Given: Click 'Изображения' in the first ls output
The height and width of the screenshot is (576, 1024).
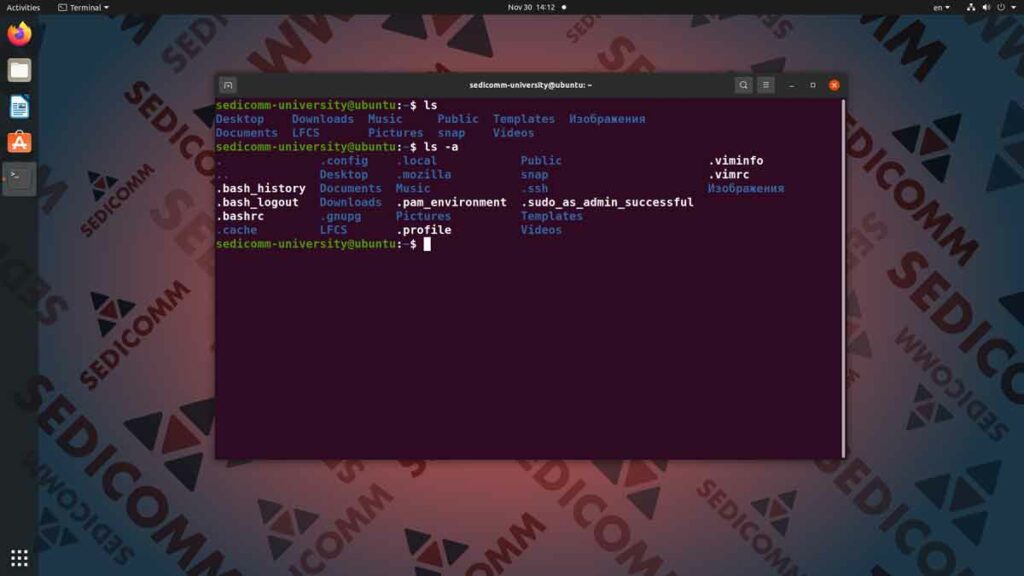Looking at the screenshot, I should [x=607, y=119].
